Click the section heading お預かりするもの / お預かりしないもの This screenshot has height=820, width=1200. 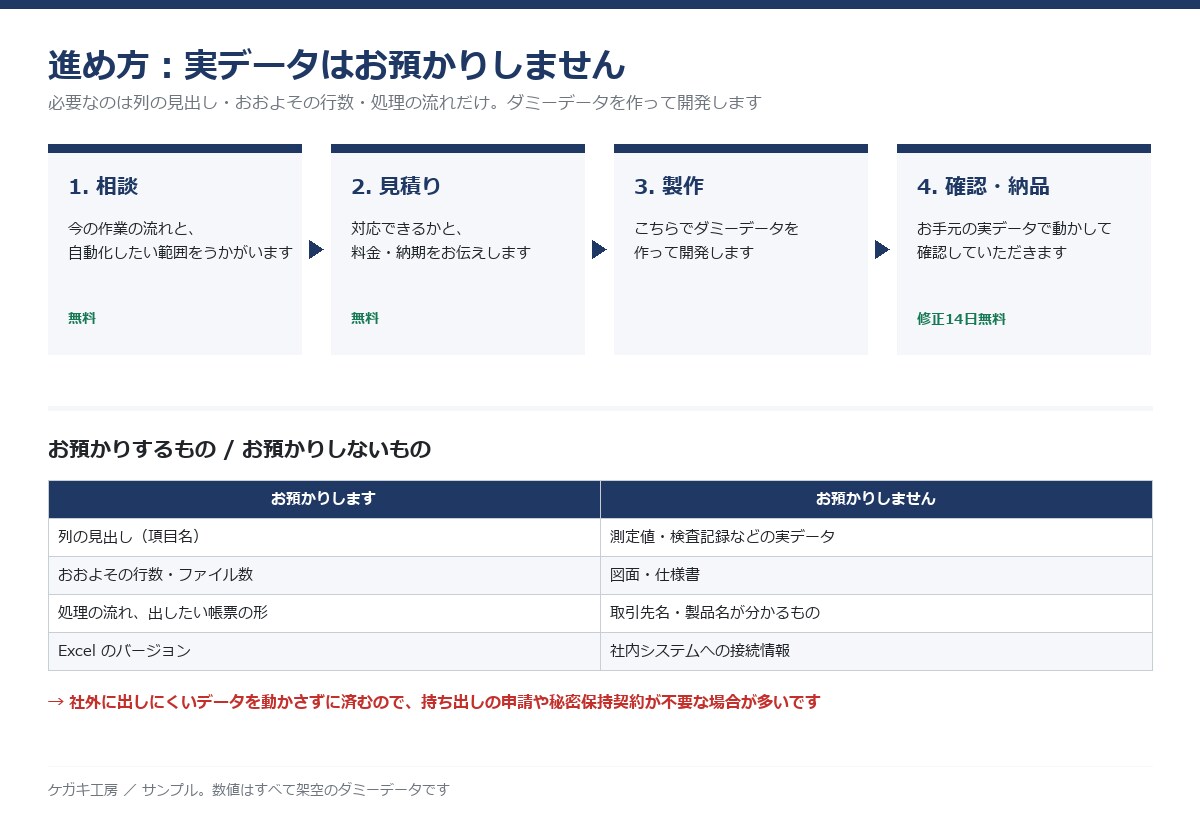coord(239,449)
